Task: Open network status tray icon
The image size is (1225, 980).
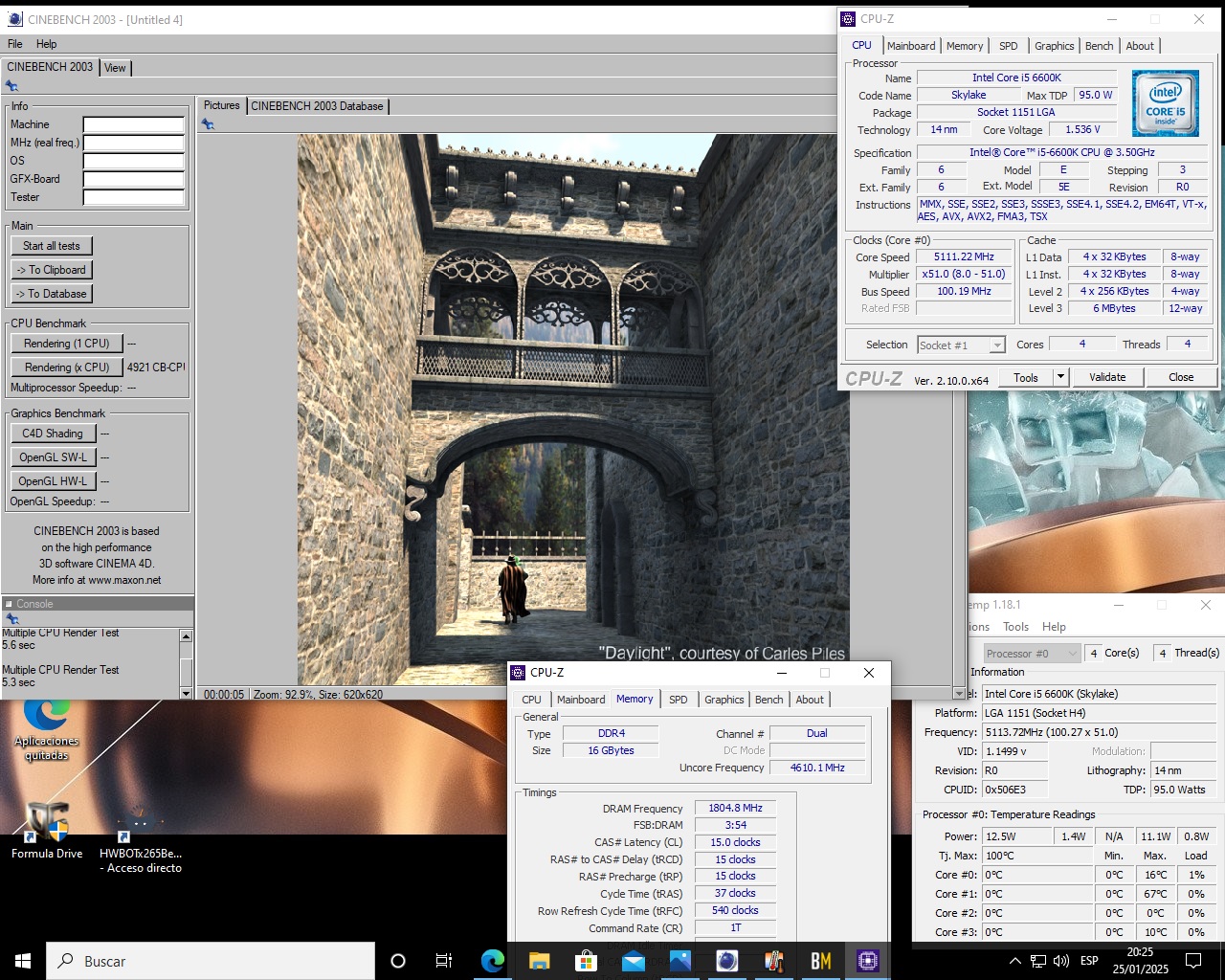Action: 1038,961
